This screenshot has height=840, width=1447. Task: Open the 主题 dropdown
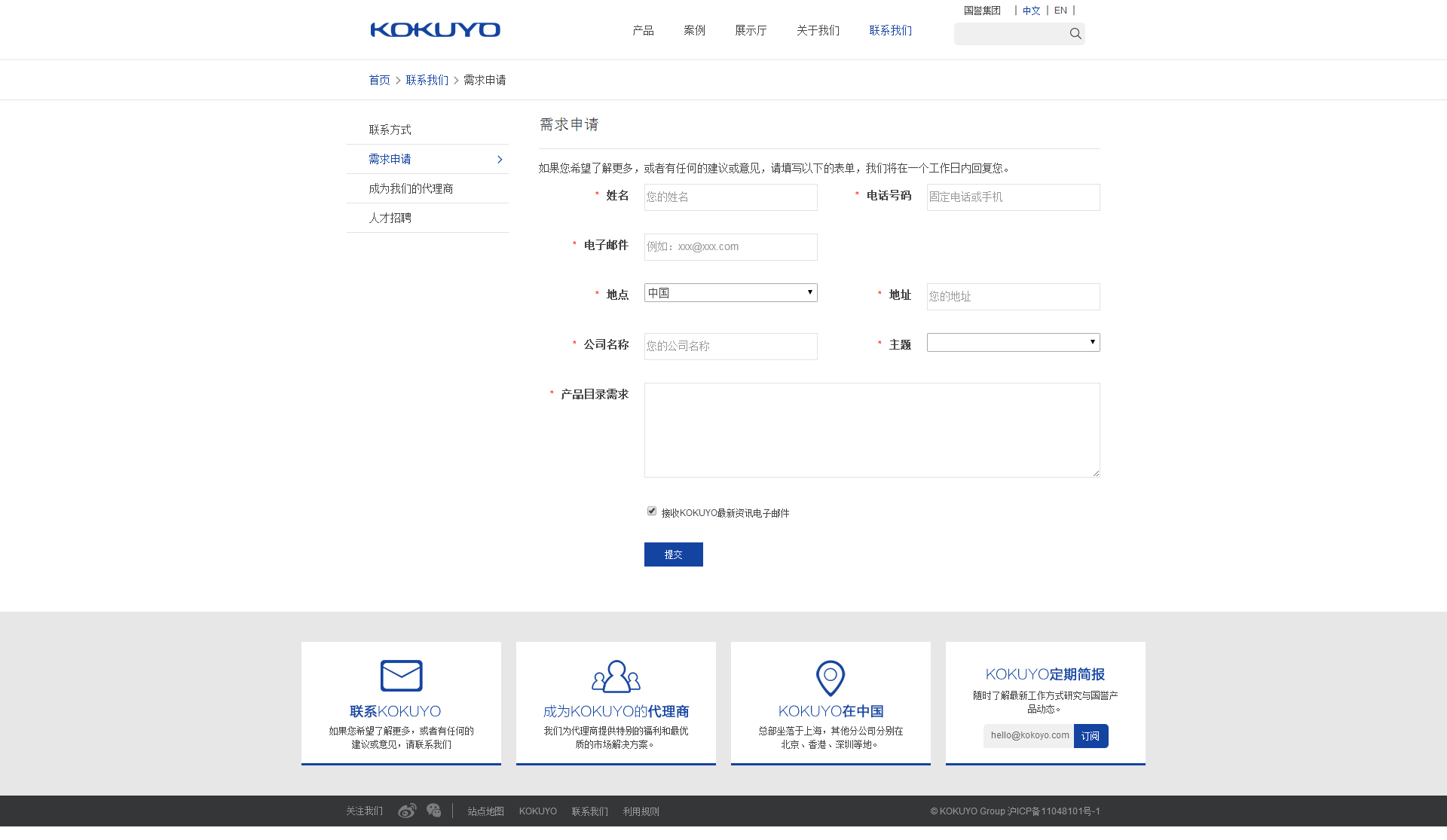click(x=1014, y=343)
